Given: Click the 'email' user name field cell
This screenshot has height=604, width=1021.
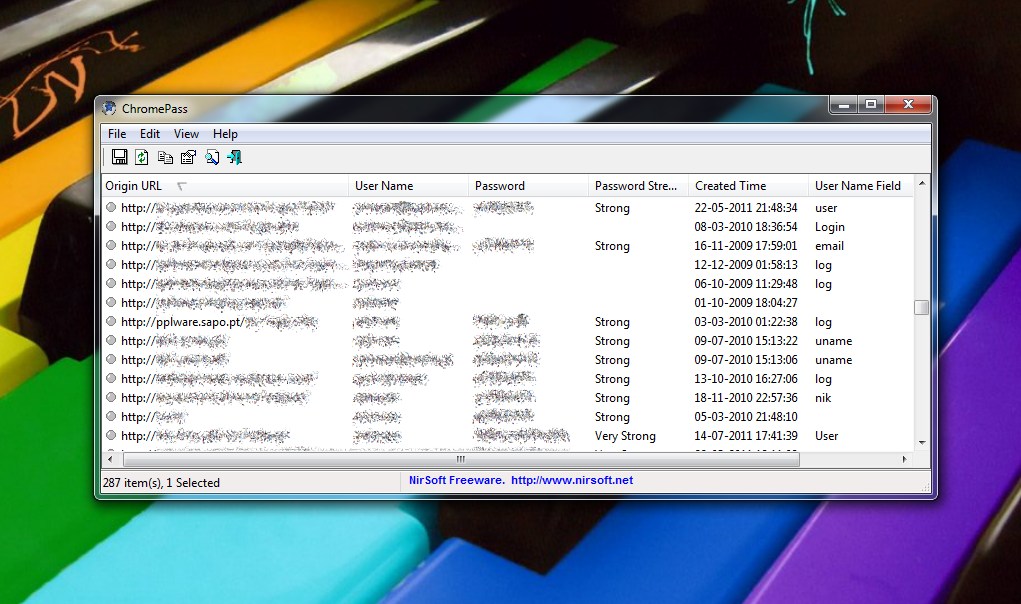Looking at the screenshot, I should 829,245.
